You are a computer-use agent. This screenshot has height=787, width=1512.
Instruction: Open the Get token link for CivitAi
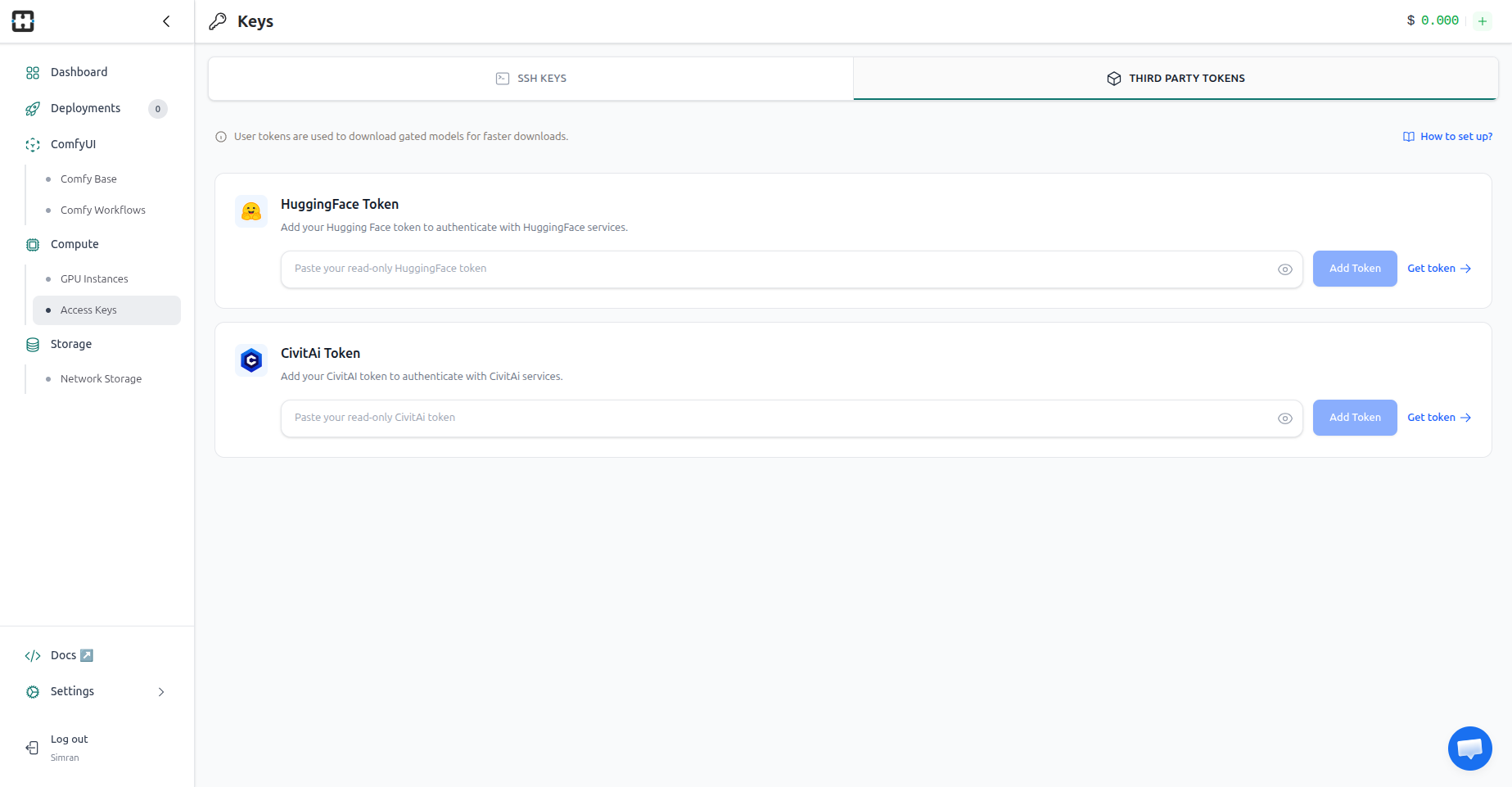point(1439,418)
